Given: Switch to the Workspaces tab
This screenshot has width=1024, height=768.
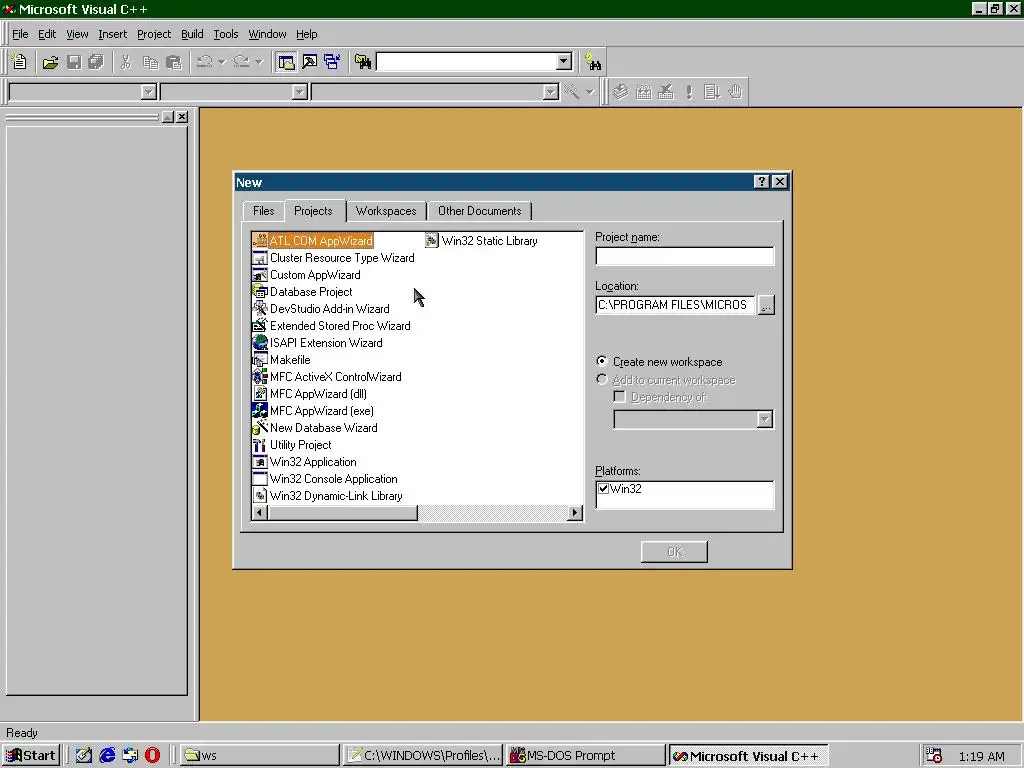Looking at the screenshot, I should click(x=386, y=211).
